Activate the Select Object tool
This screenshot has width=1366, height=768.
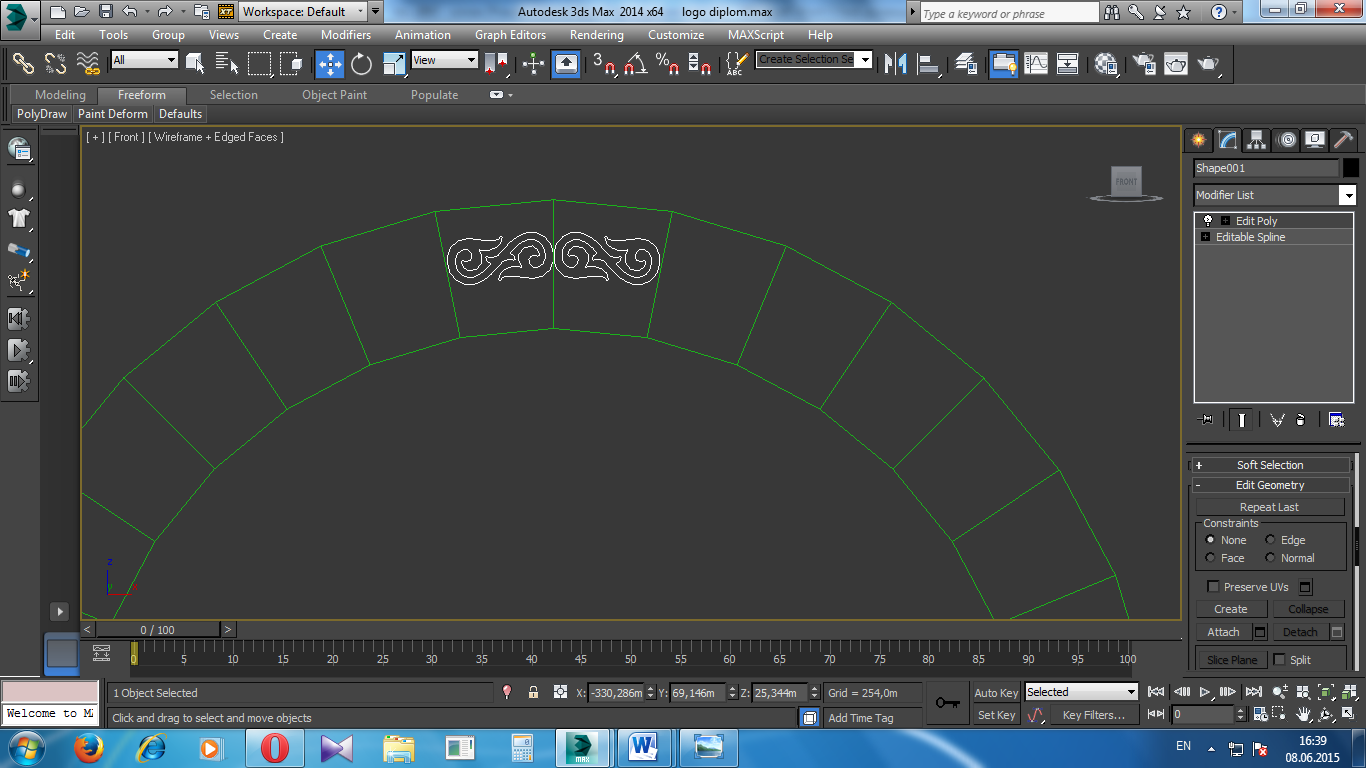[195, 63]
